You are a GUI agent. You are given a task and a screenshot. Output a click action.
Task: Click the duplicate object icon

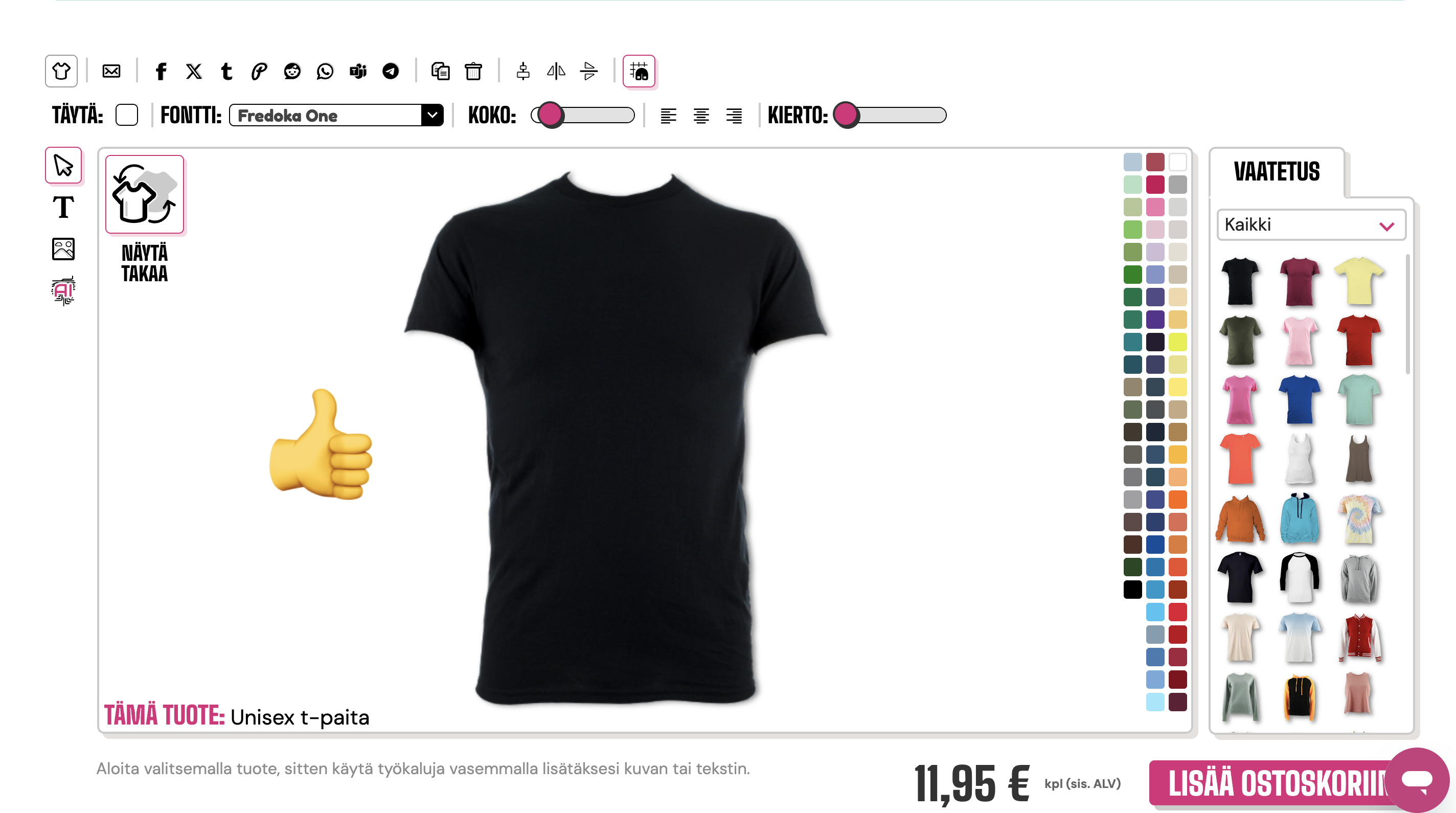tap(440, 71)
